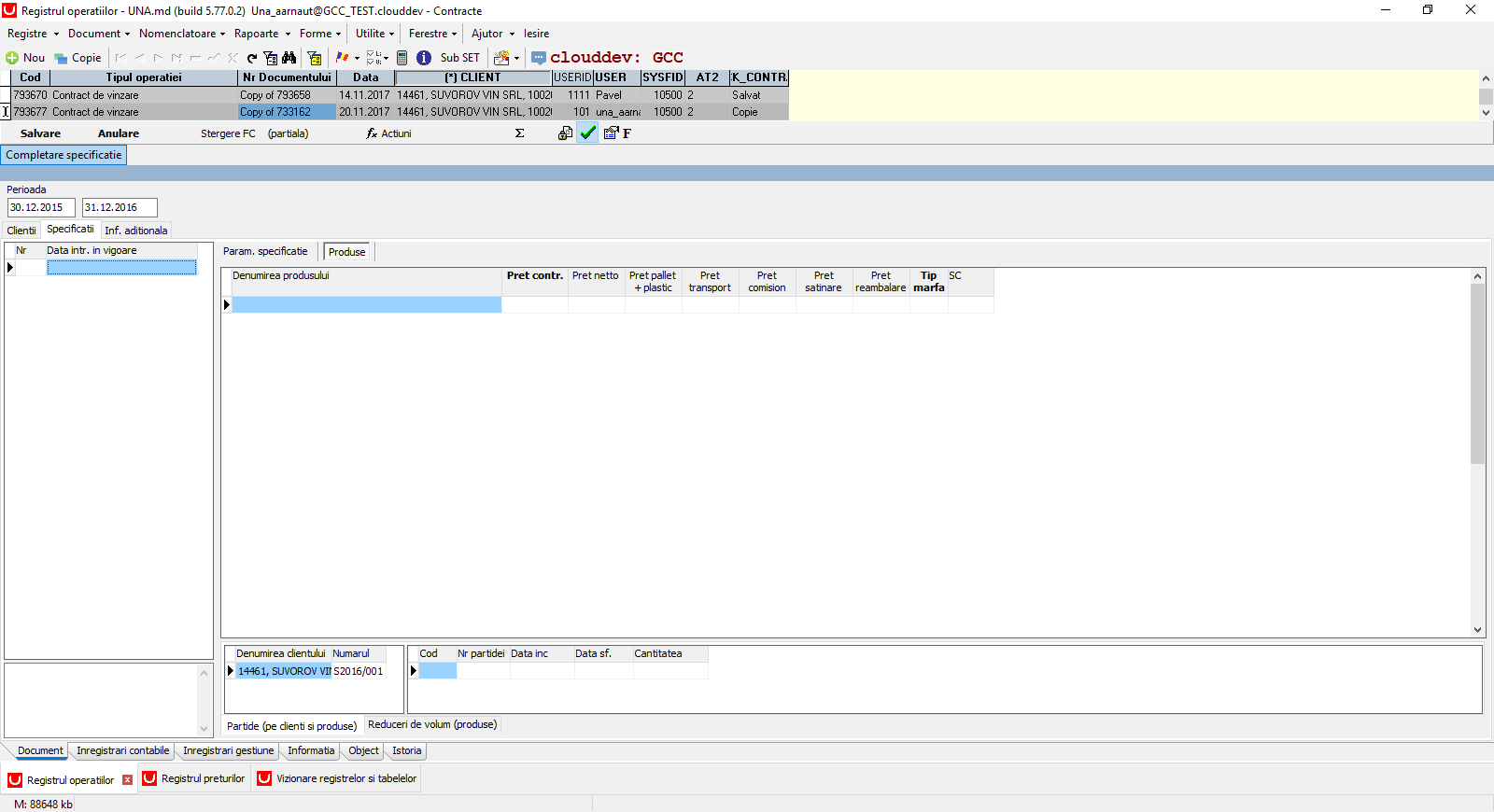
Task: Click the Copie copy record icon
Action: click(x=61, y=58)
